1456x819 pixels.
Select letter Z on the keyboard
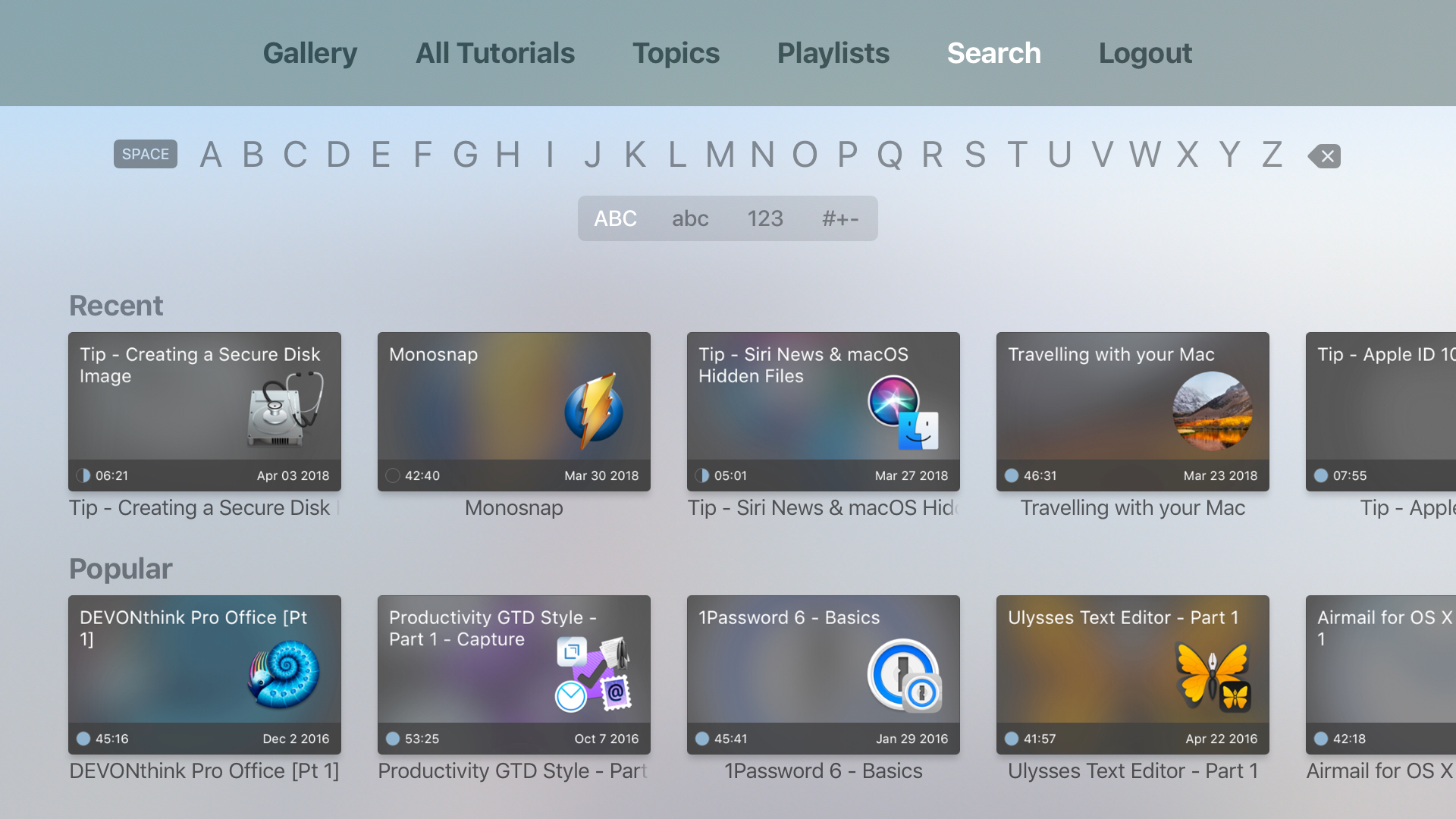[1272, 155]
